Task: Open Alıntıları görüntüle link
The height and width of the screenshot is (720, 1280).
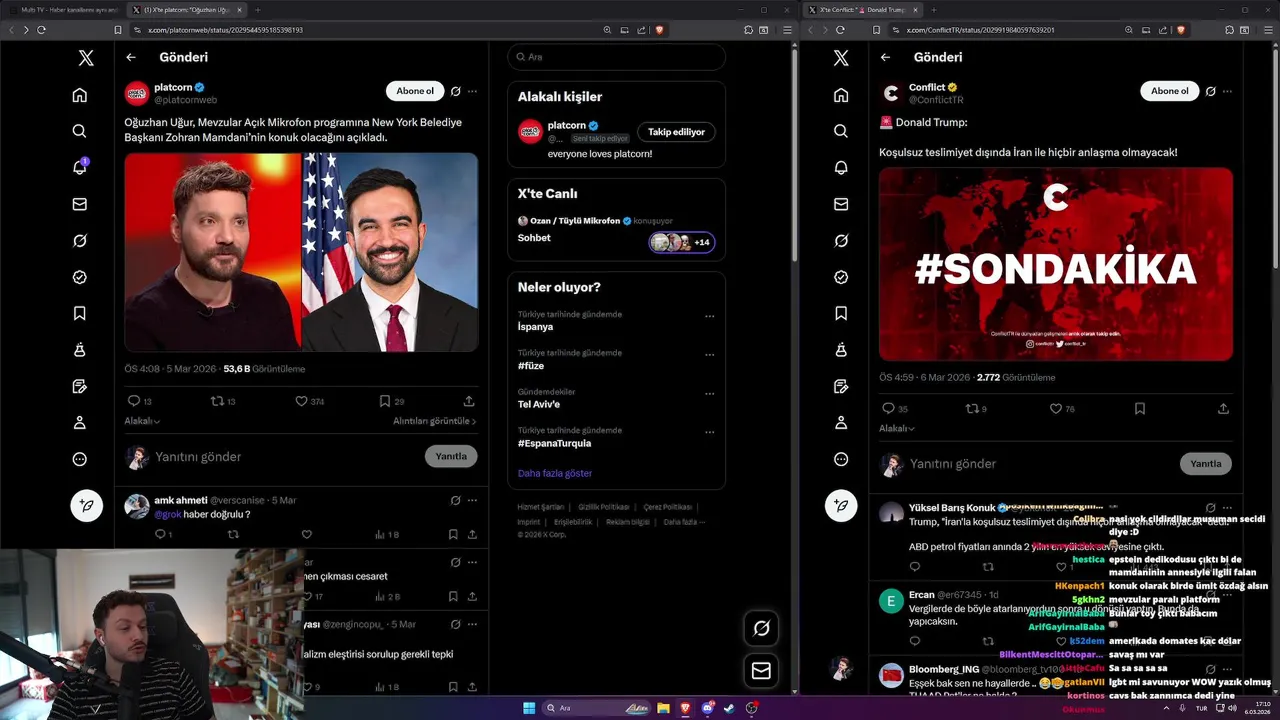Action: point(434,421)
